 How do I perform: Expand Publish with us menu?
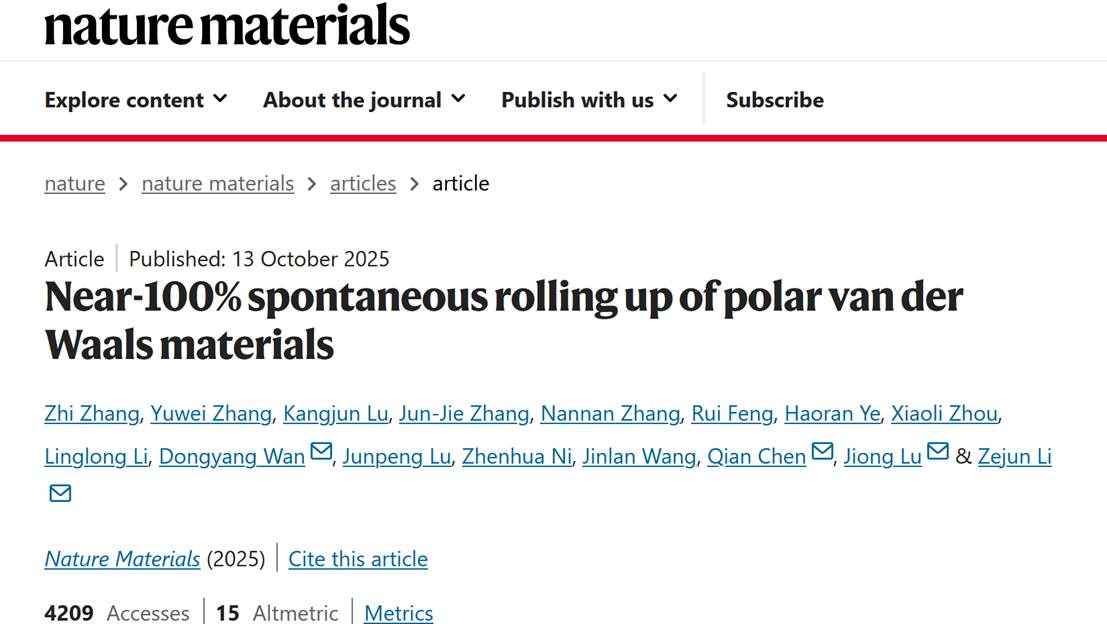589,100
